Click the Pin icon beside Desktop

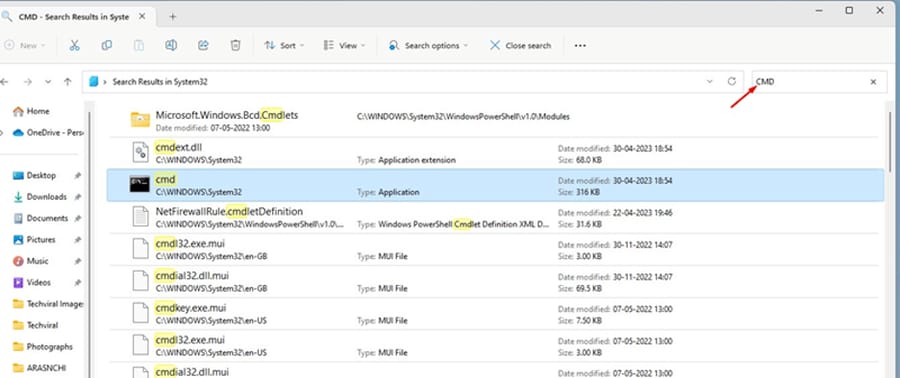[x=77, y=176]
